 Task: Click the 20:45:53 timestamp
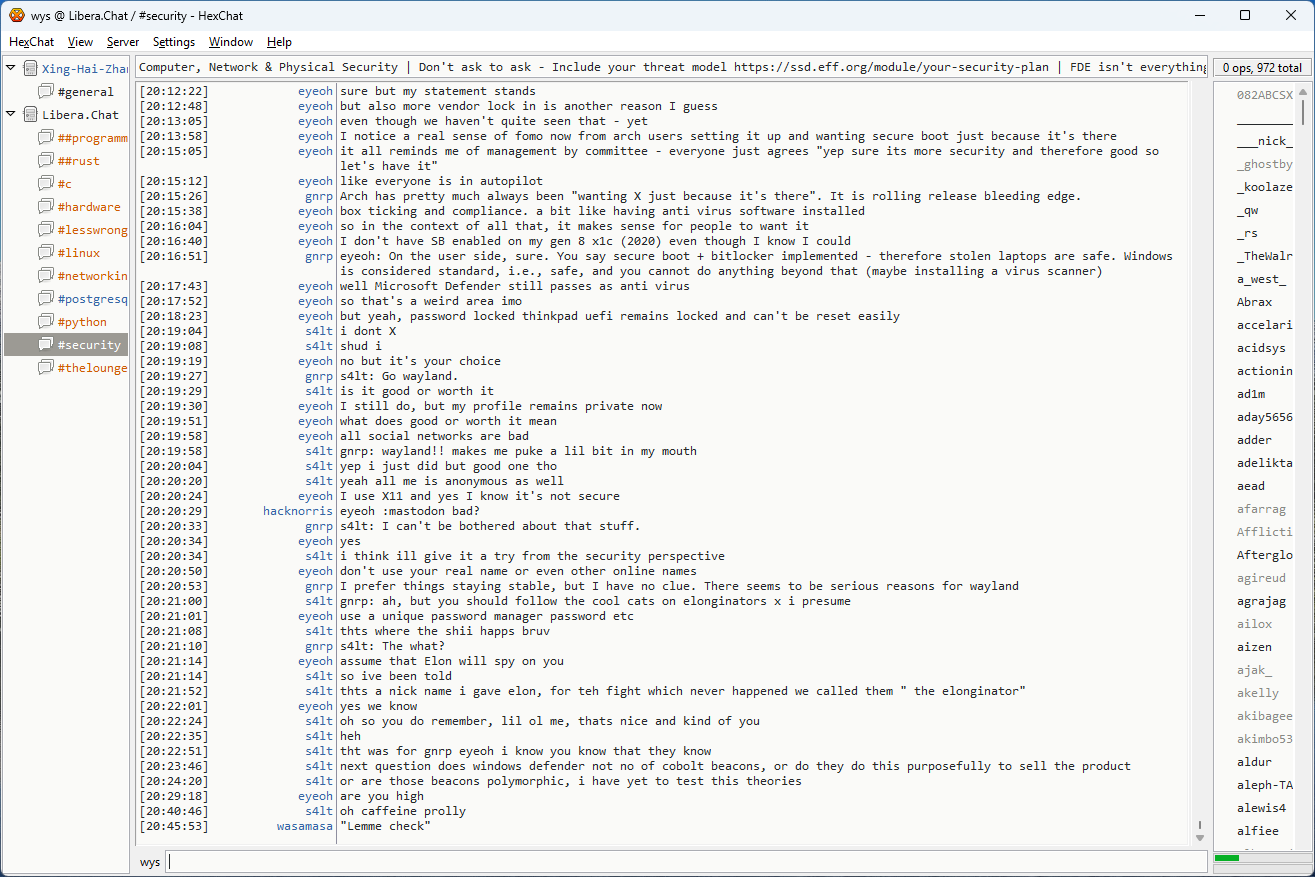174,826
